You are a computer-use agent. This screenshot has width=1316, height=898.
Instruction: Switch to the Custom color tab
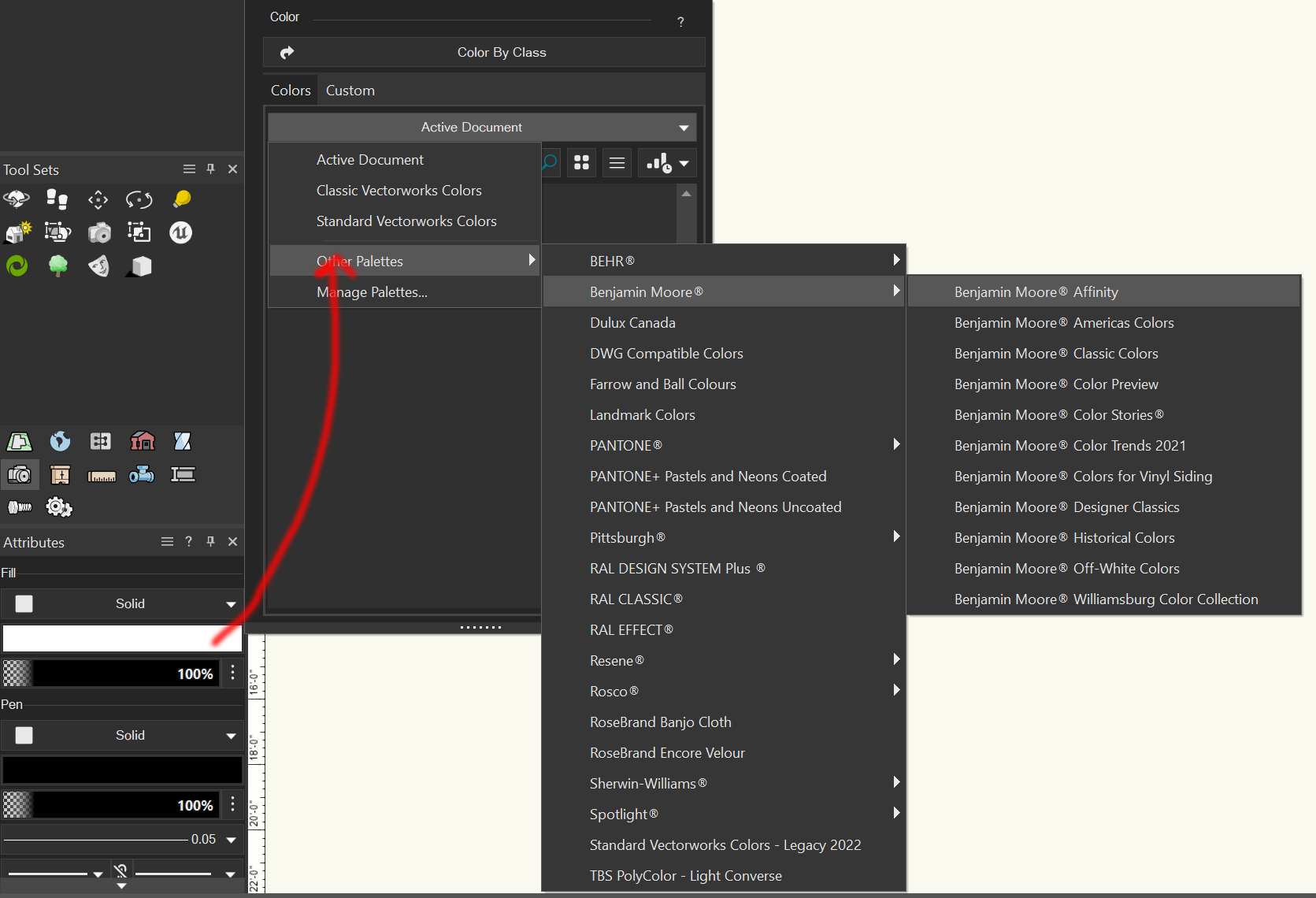[350, 91]
